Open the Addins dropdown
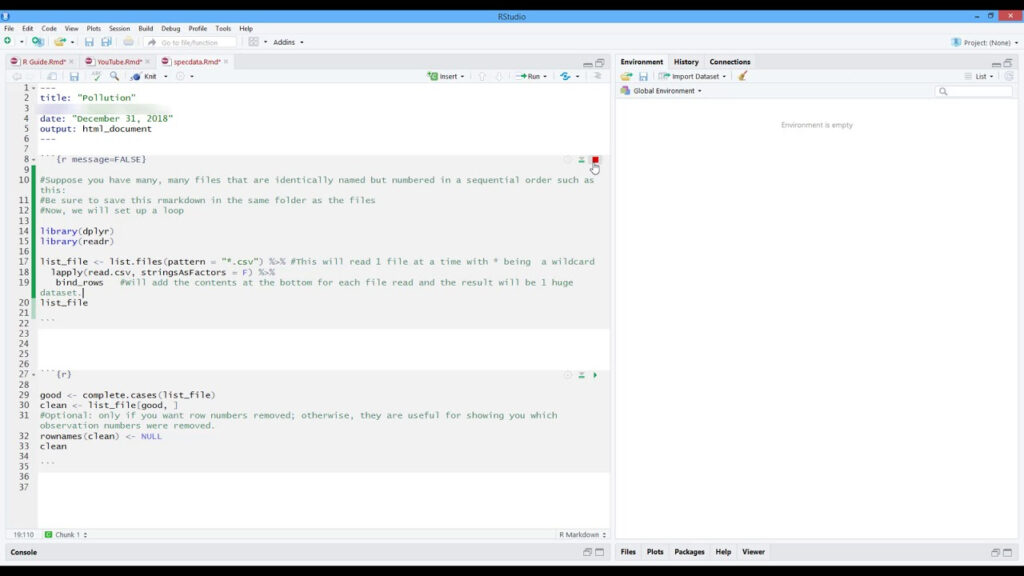 pos(288,42)
